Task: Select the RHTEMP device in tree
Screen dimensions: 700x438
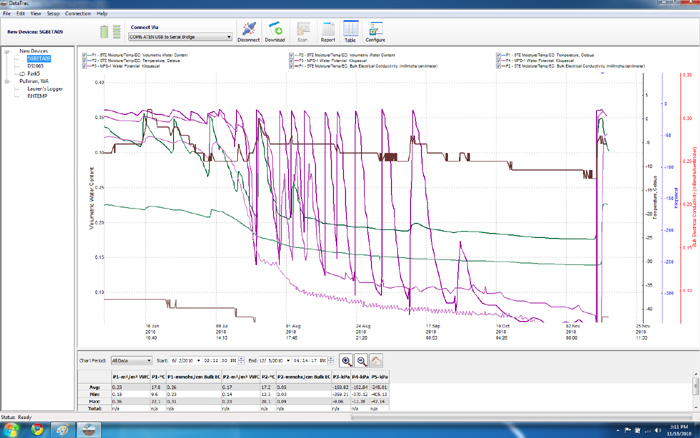Action: [37, 96]
